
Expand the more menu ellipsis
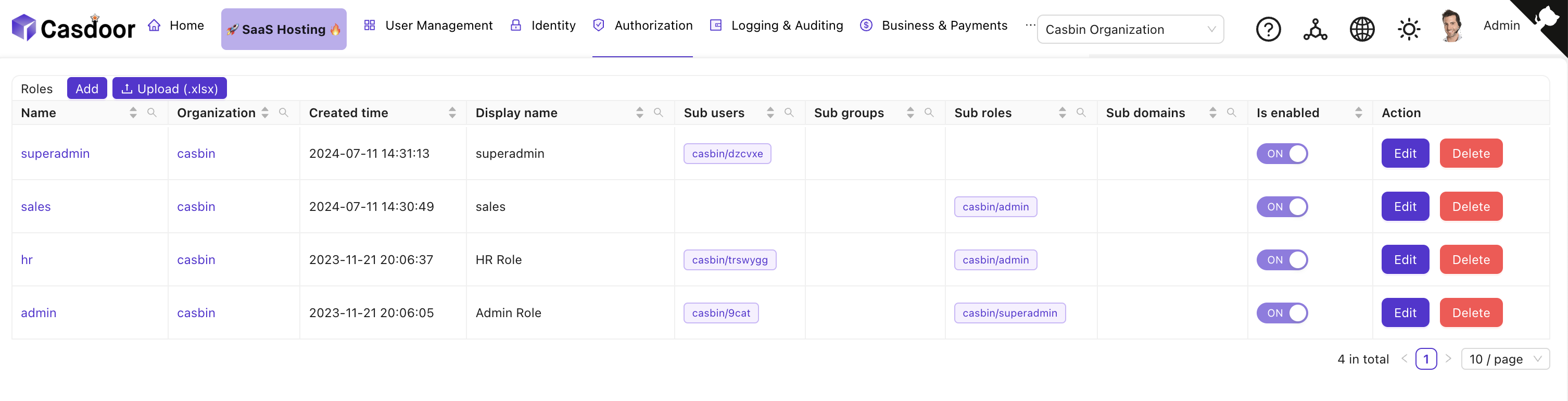(x=1030, y=26)
